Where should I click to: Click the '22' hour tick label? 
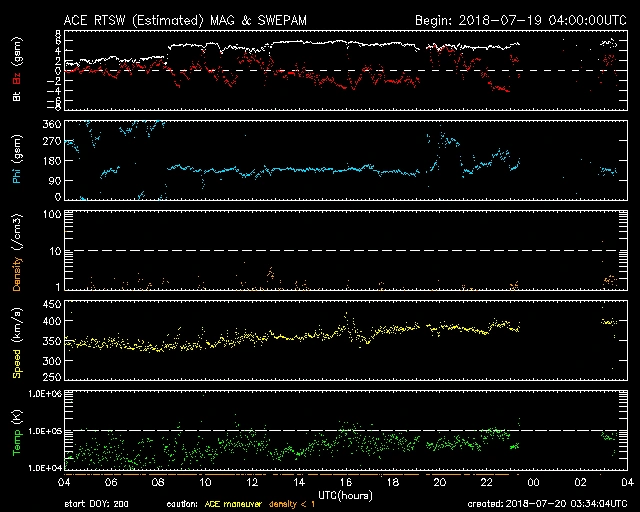tap(487, 483)
